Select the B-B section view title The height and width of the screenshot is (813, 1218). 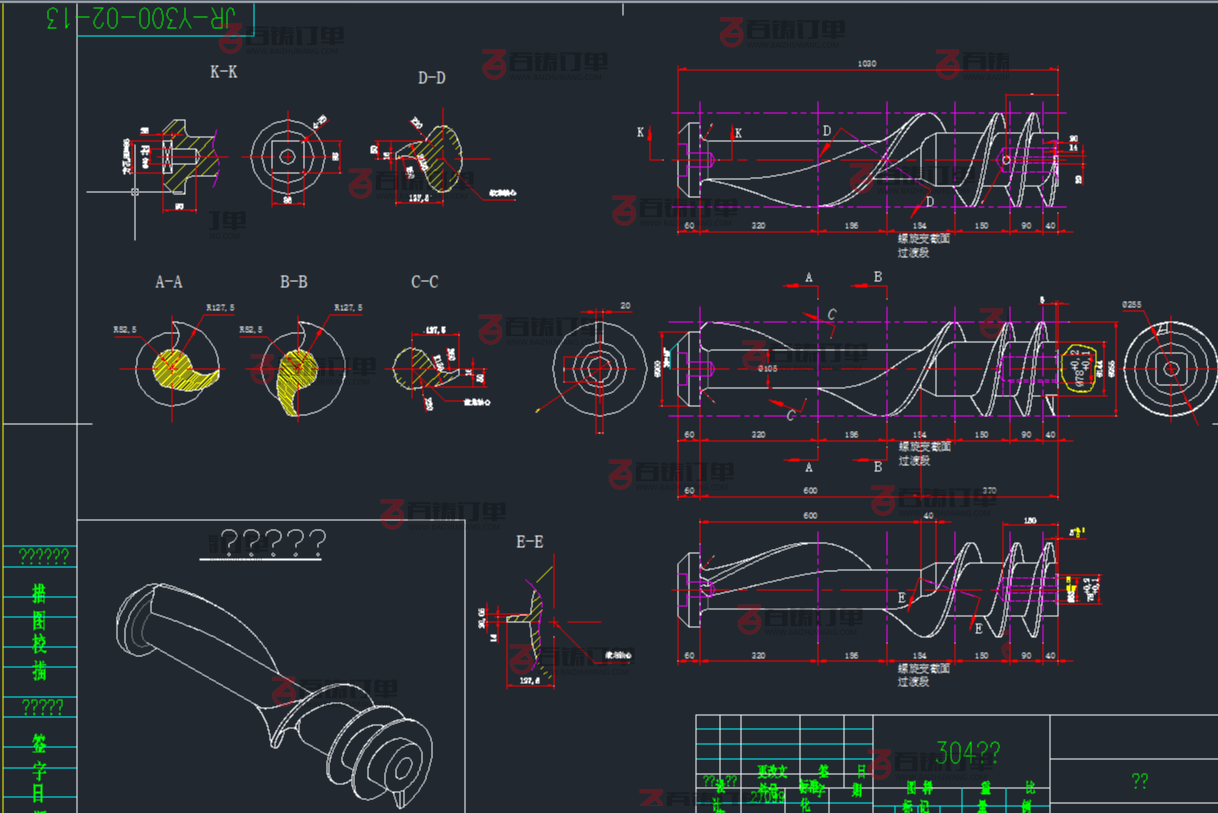click(293, 282)
